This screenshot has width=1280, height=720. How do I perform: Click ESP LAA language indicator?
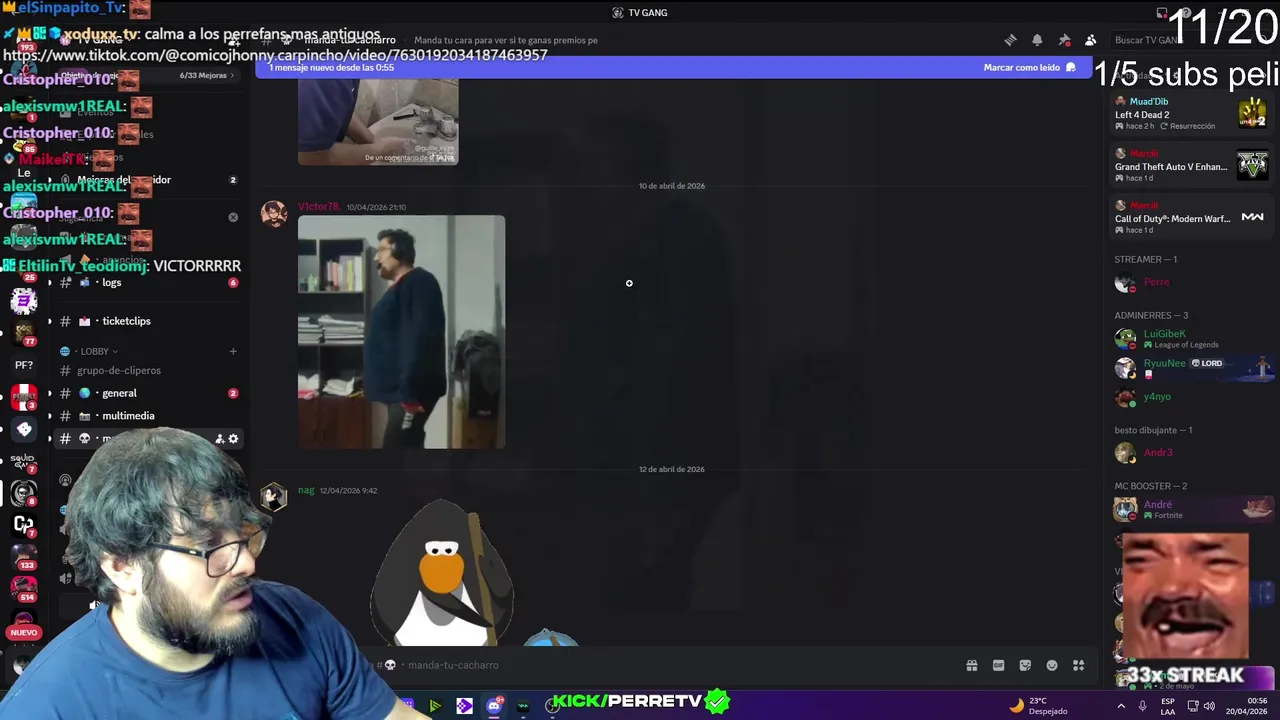tap(1168, 706)
